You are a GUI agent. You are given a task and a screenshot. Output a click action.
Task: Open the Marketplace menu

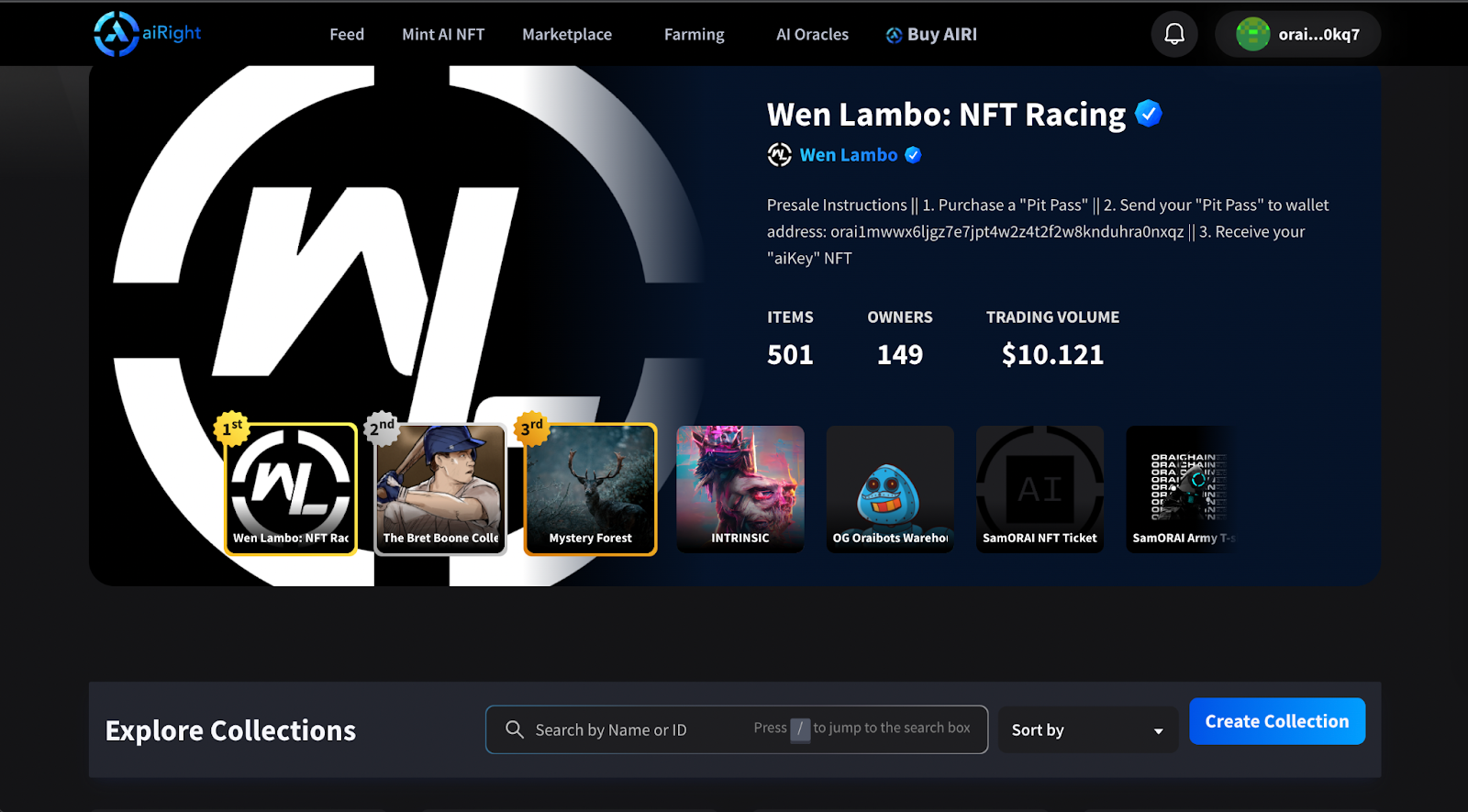click(567, 34)
